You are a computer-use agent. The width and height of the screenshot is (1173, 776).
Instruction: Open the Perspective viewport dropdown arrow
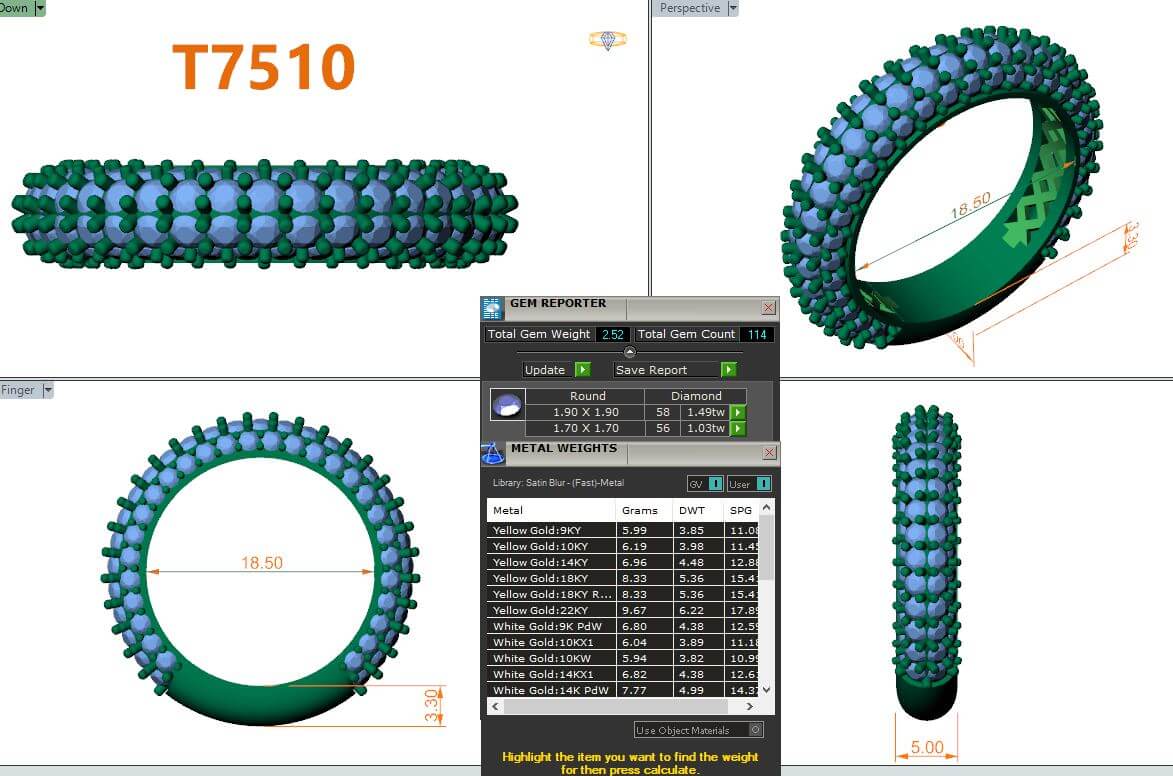click(733, 8)
